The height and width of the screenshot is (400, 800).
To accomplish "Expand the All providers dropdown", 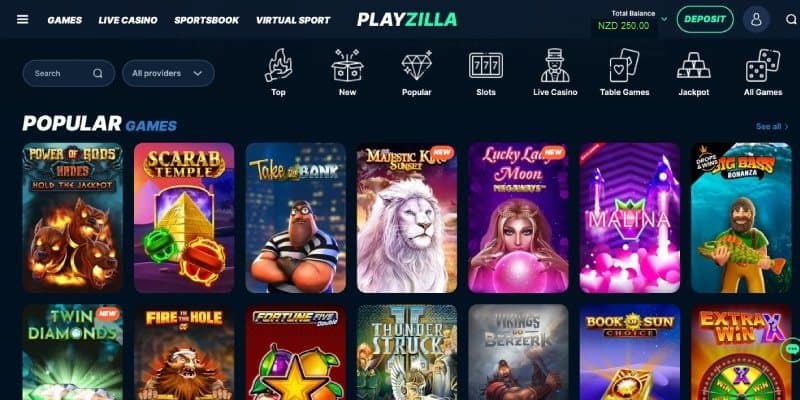I will 168,73.
